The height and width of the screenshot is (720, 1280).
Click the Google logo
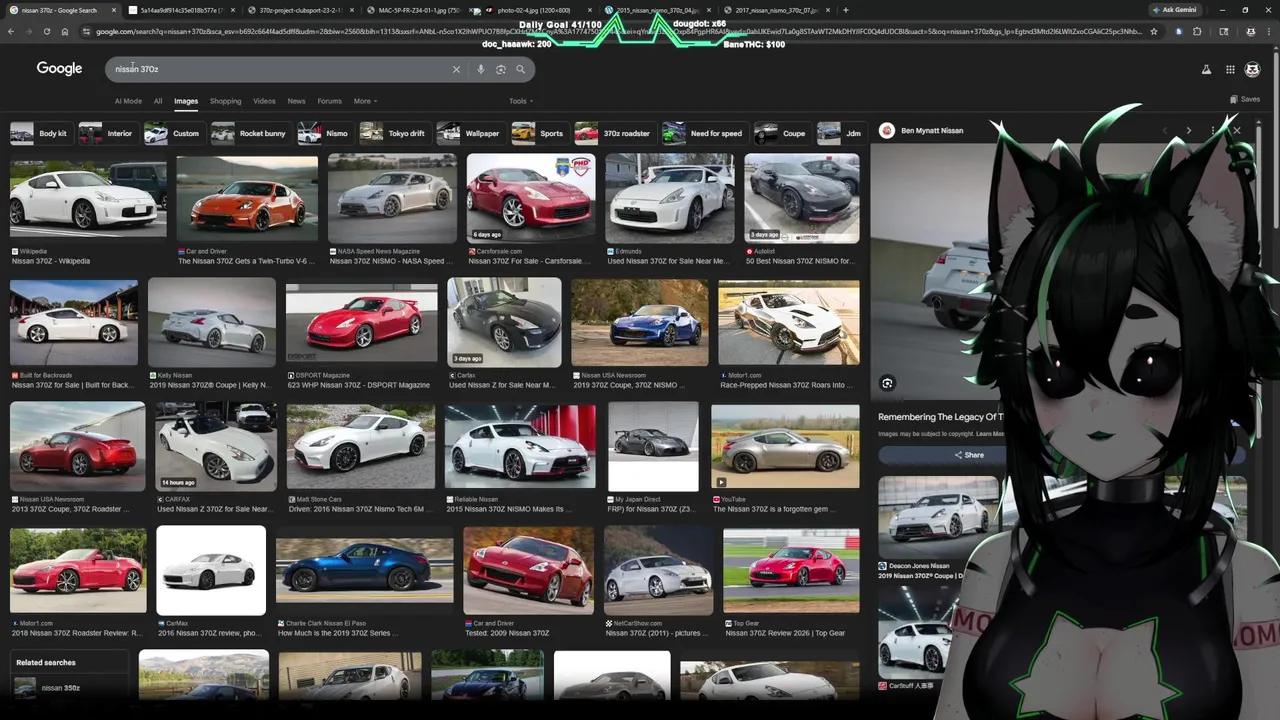[59, 68]
